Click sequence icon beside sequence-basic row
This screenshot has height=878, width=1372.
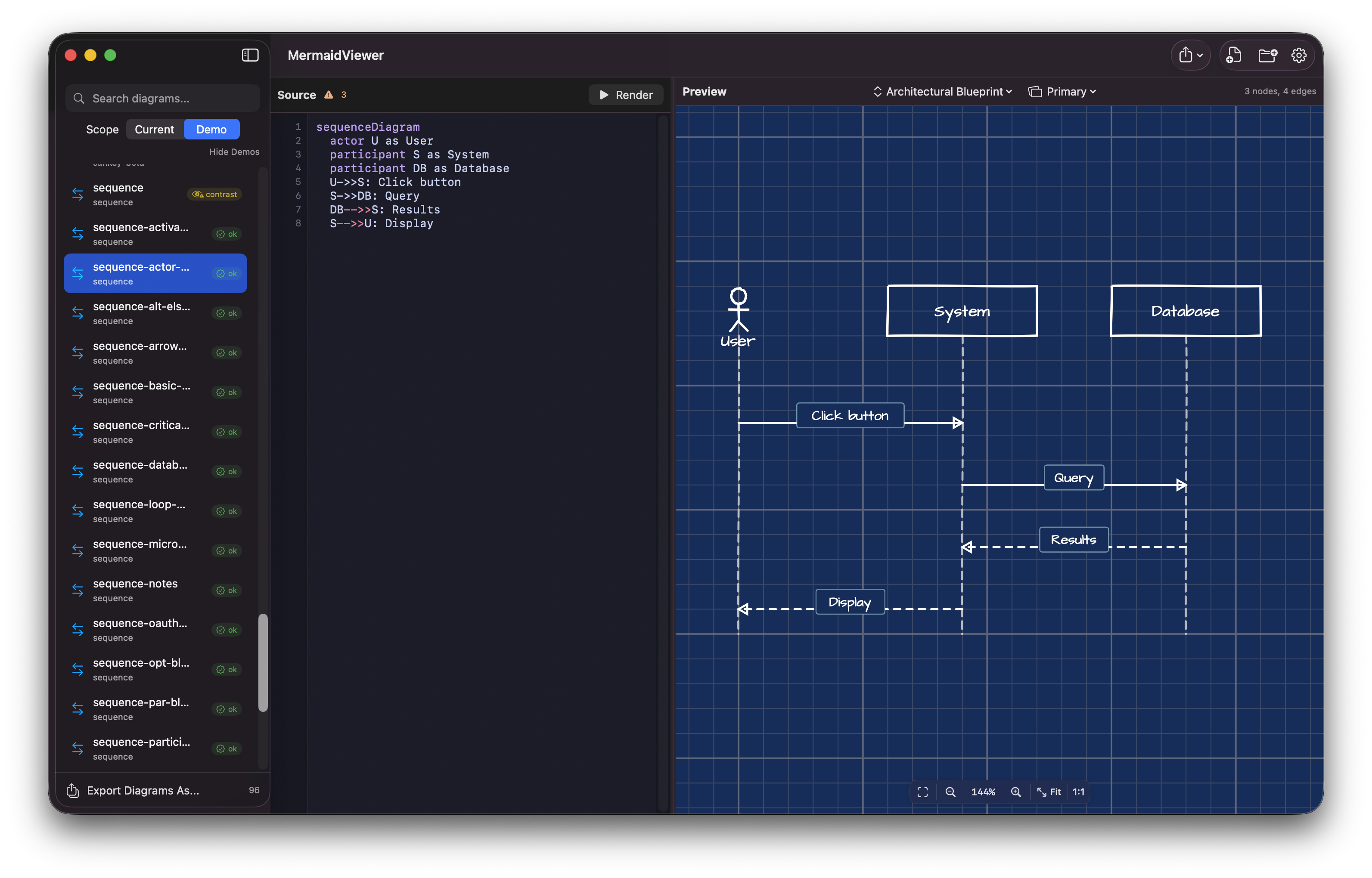click(78, 392)
